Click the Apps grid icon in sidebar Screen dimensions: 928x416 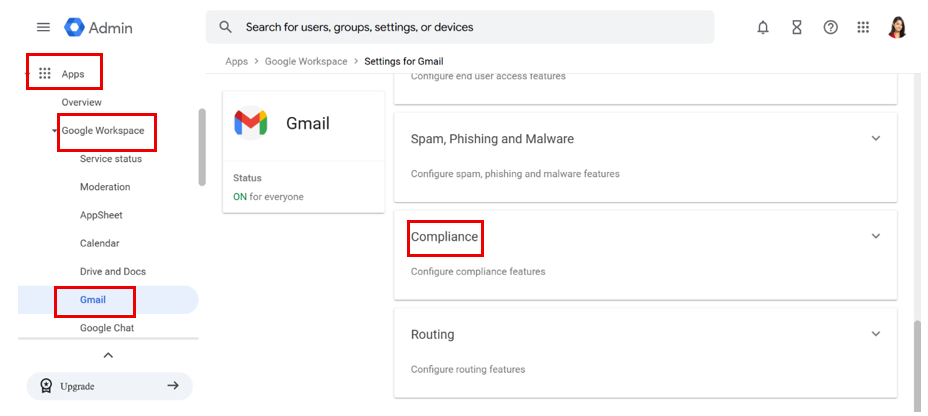[44, 74]
